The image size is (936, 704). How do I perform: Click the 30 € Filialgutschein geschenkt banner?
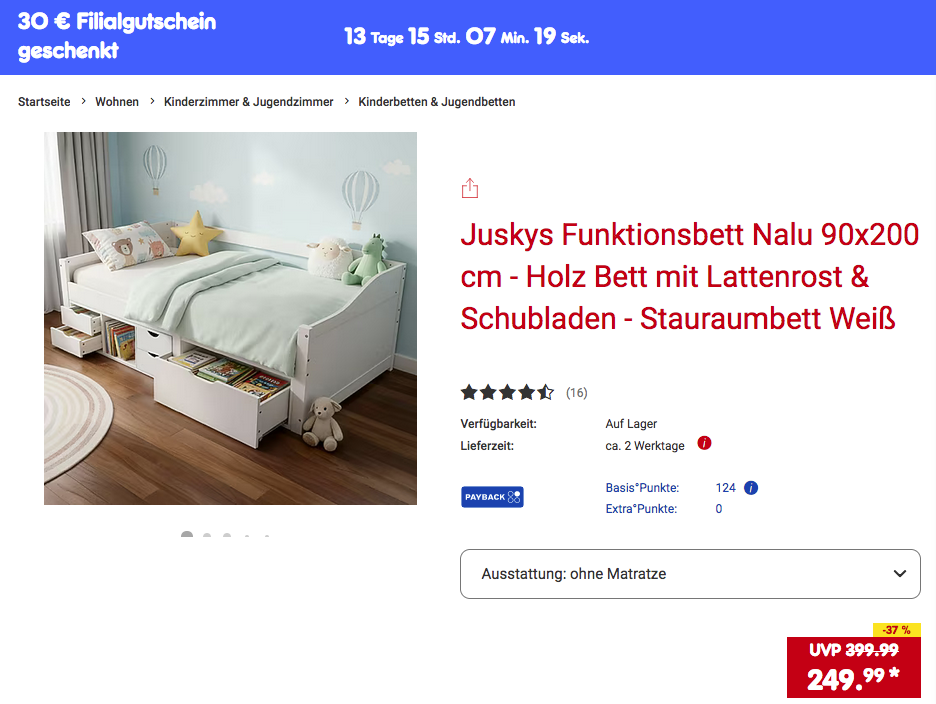point(117,36)
